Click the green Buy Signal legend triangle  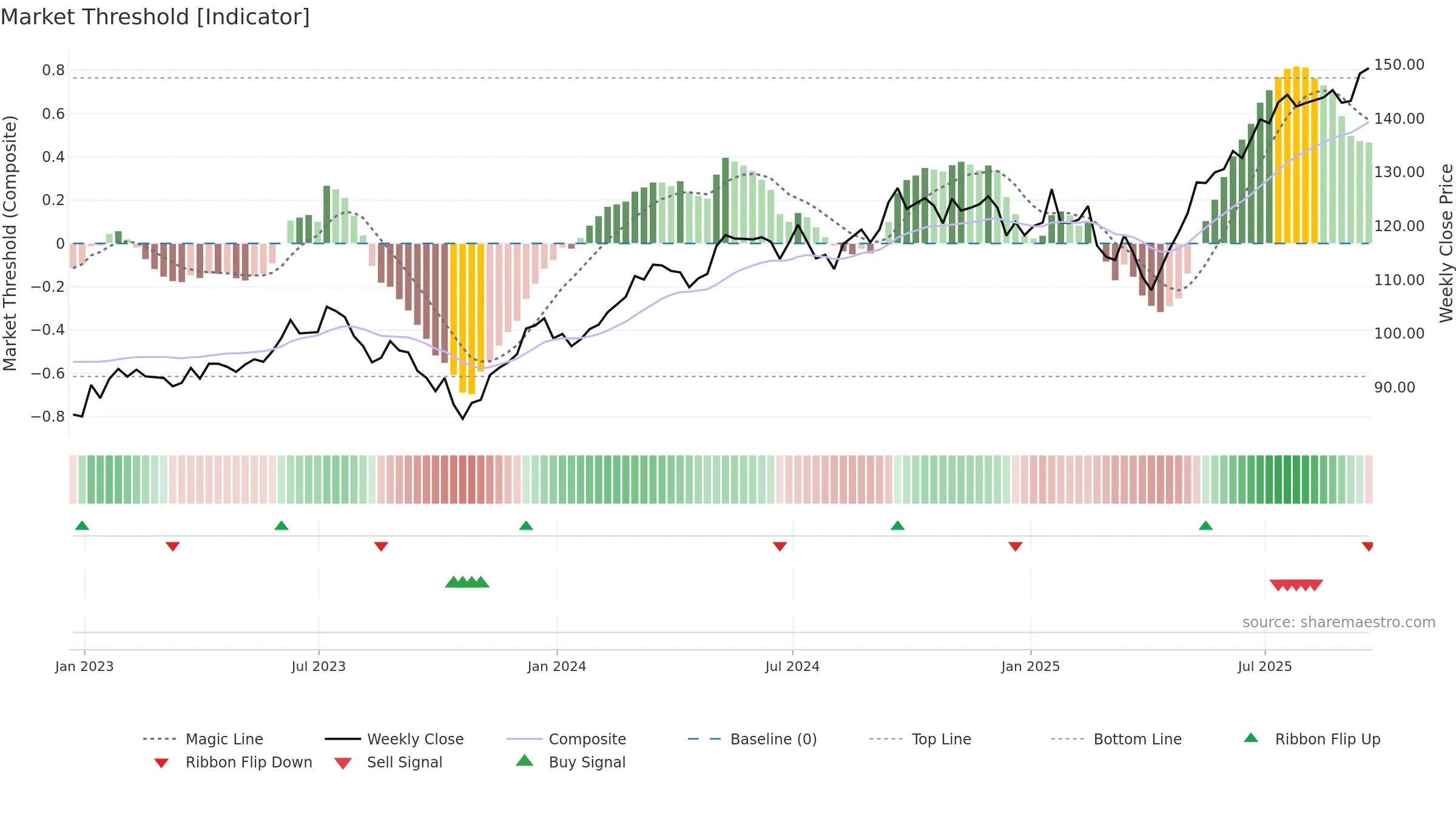tap(525, 760)
